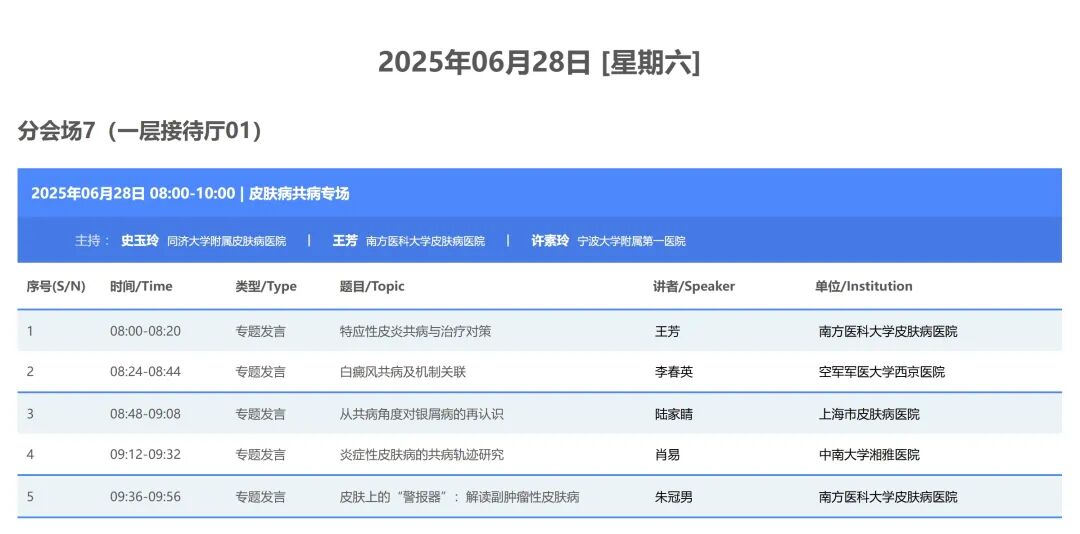Click host name 史玉玲
Image resolution: width=1080 pixels, height=534 pixels.
(x=140, y=241)
